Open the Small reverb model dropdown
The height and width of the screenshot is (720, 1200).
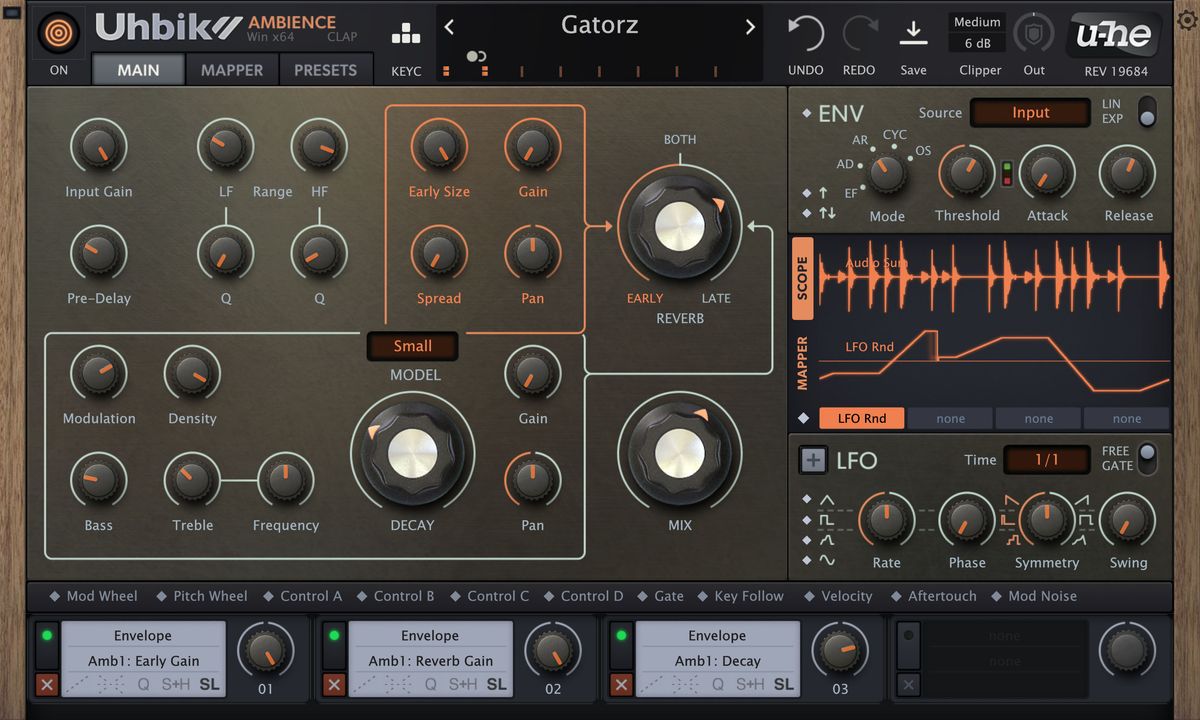412,346
